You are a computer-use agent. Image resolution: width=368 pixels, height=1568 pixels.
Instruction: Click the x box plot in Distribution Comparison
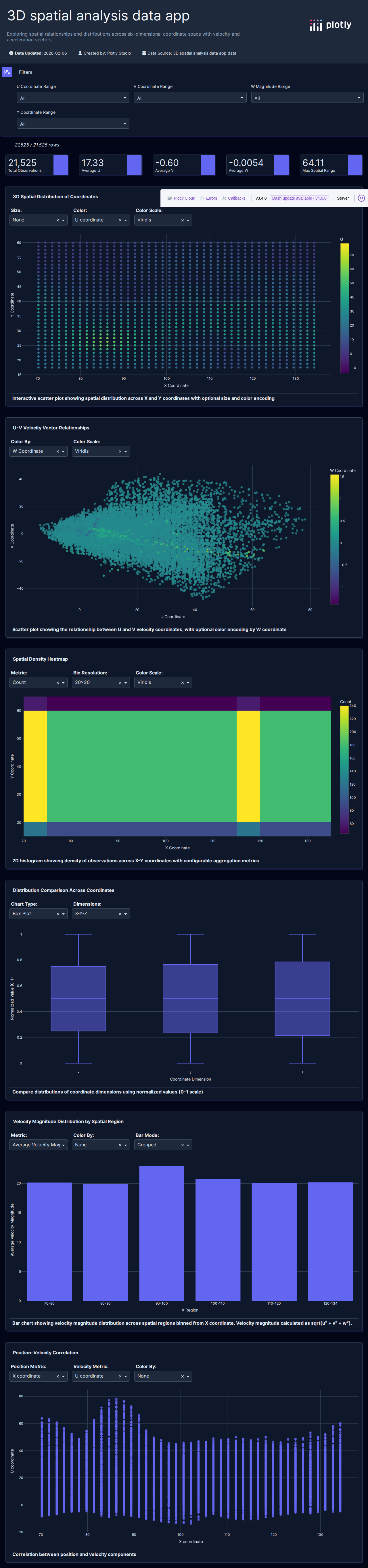click(x=78, y=998)
